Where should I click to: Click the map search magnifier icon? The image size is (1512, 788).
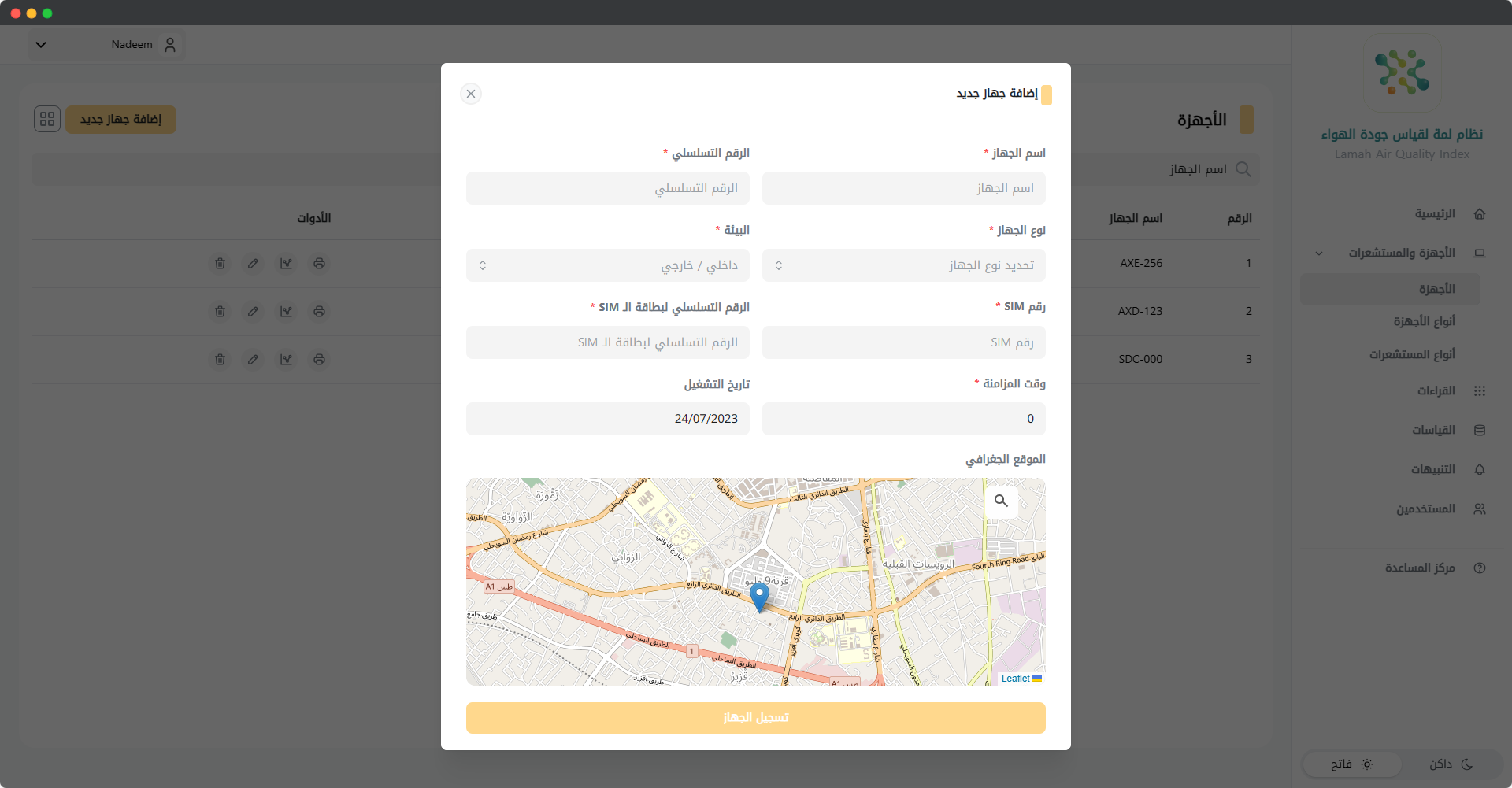click(1001, 501)
